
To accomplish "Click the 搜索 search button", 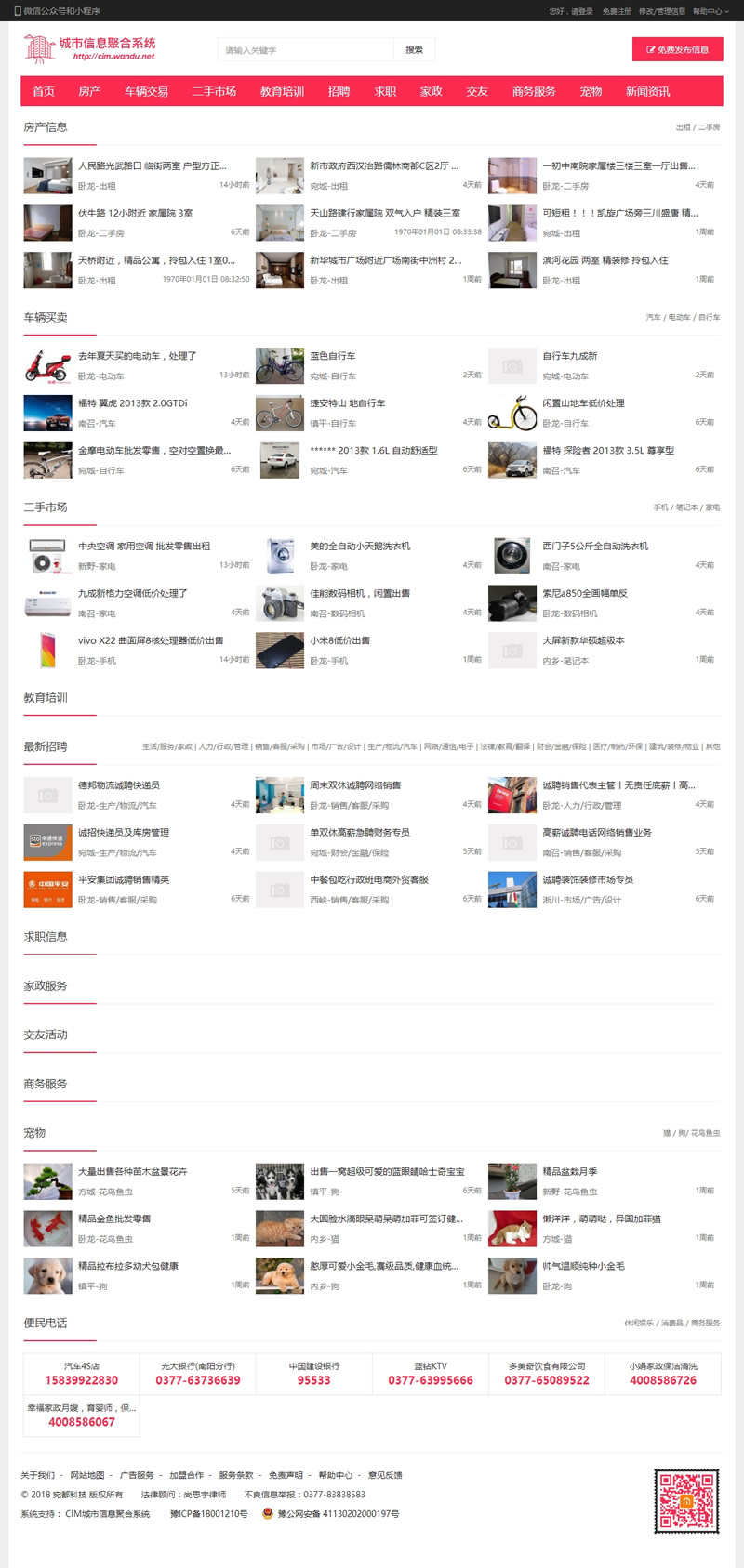I will click(x=414, y=50).
